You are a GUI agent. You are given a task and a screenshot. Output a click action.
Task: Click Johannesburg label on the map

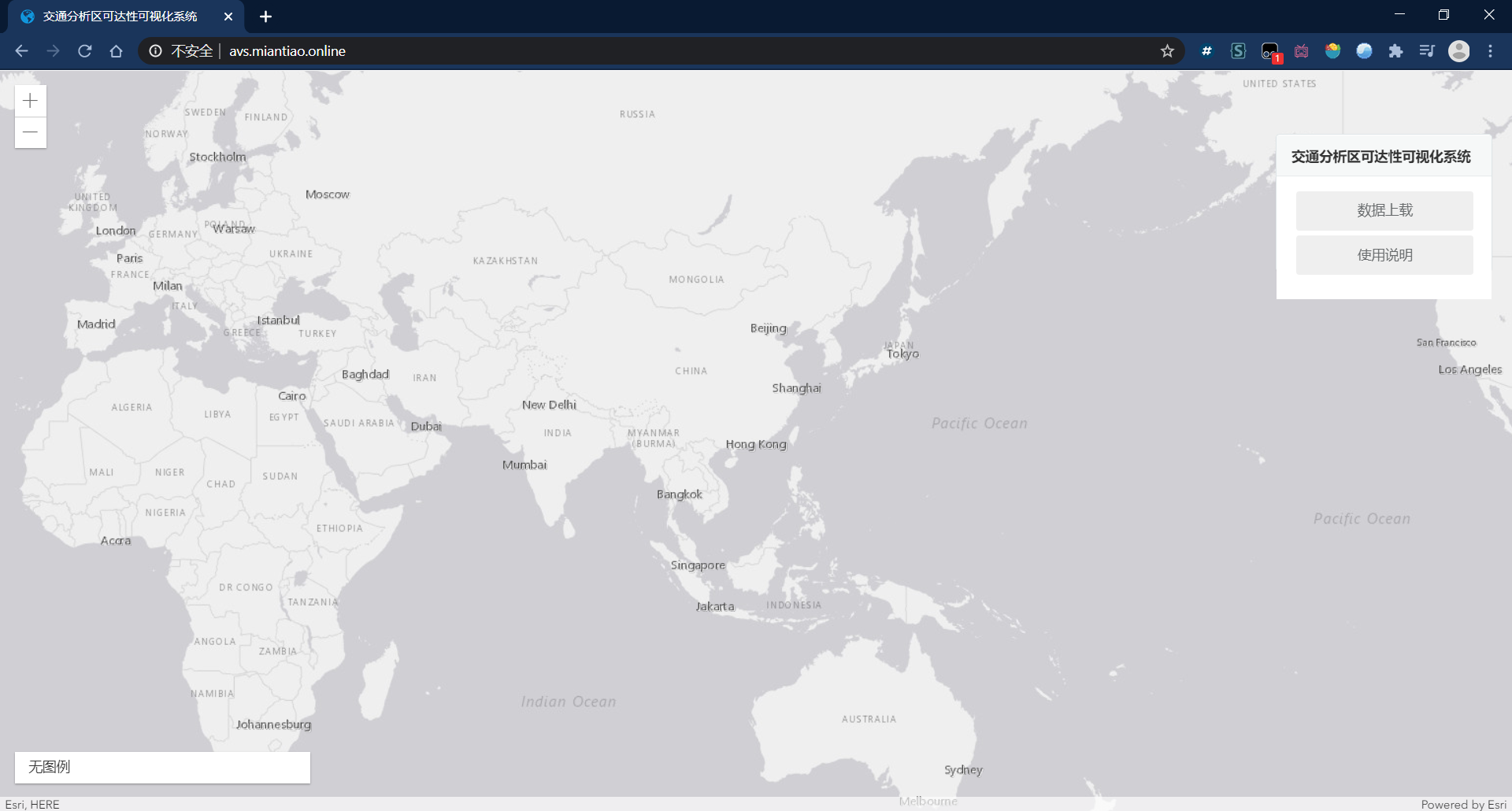pyautogui.click(x=273, y=724)
